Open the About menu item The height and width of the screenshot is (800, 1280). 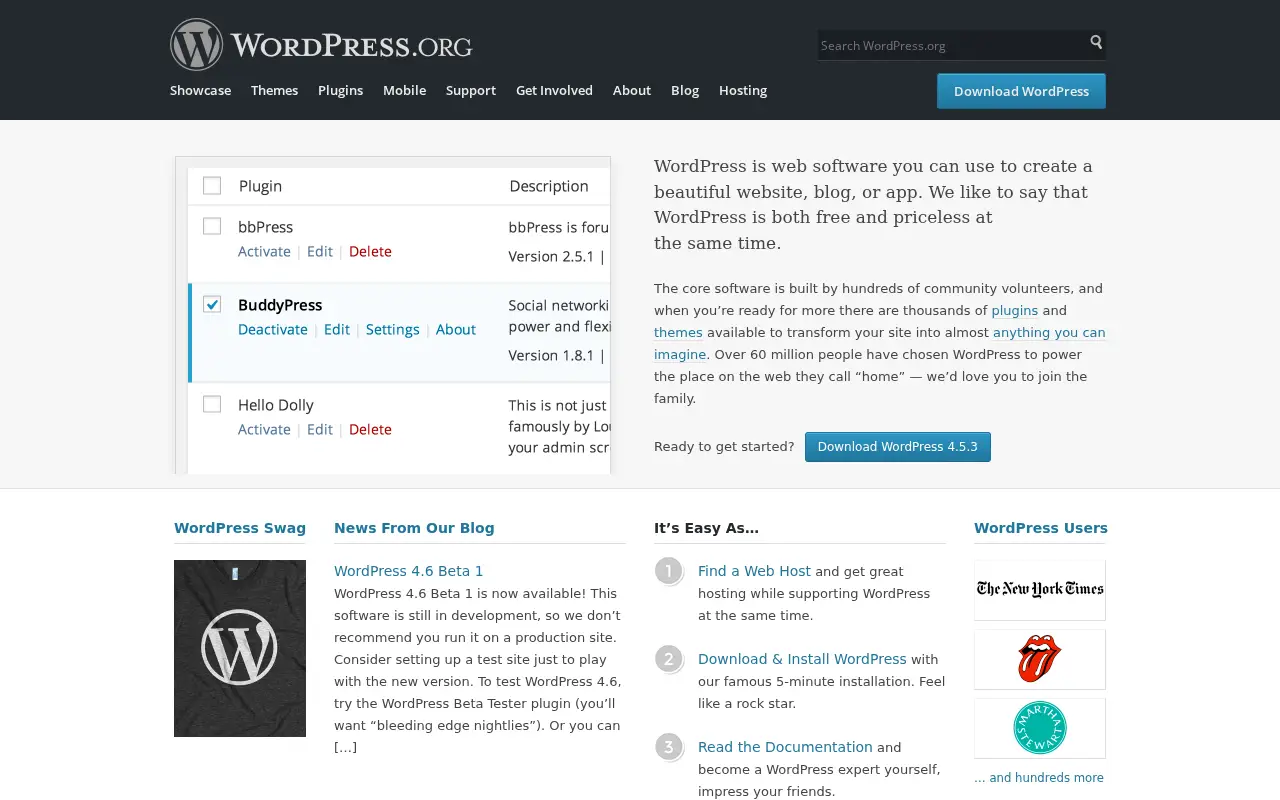pos(632,90)
